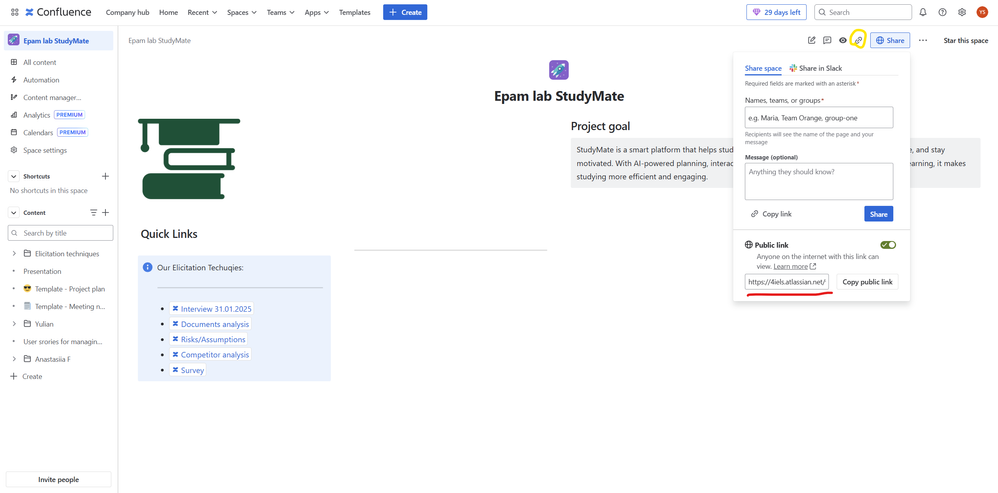
Task: Open the Presentation page in tree
Action: coord(42,271)
